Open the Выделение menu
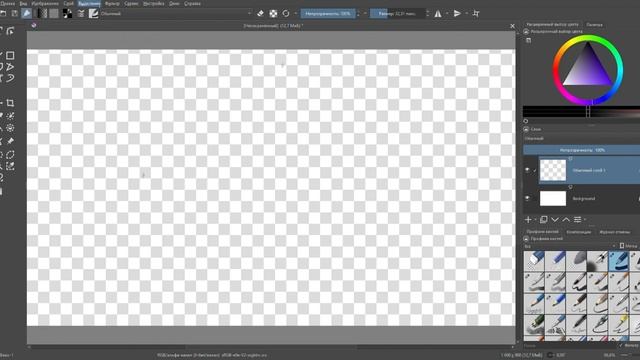This screenshot has height=360, width=640. (x=89, y=3)
